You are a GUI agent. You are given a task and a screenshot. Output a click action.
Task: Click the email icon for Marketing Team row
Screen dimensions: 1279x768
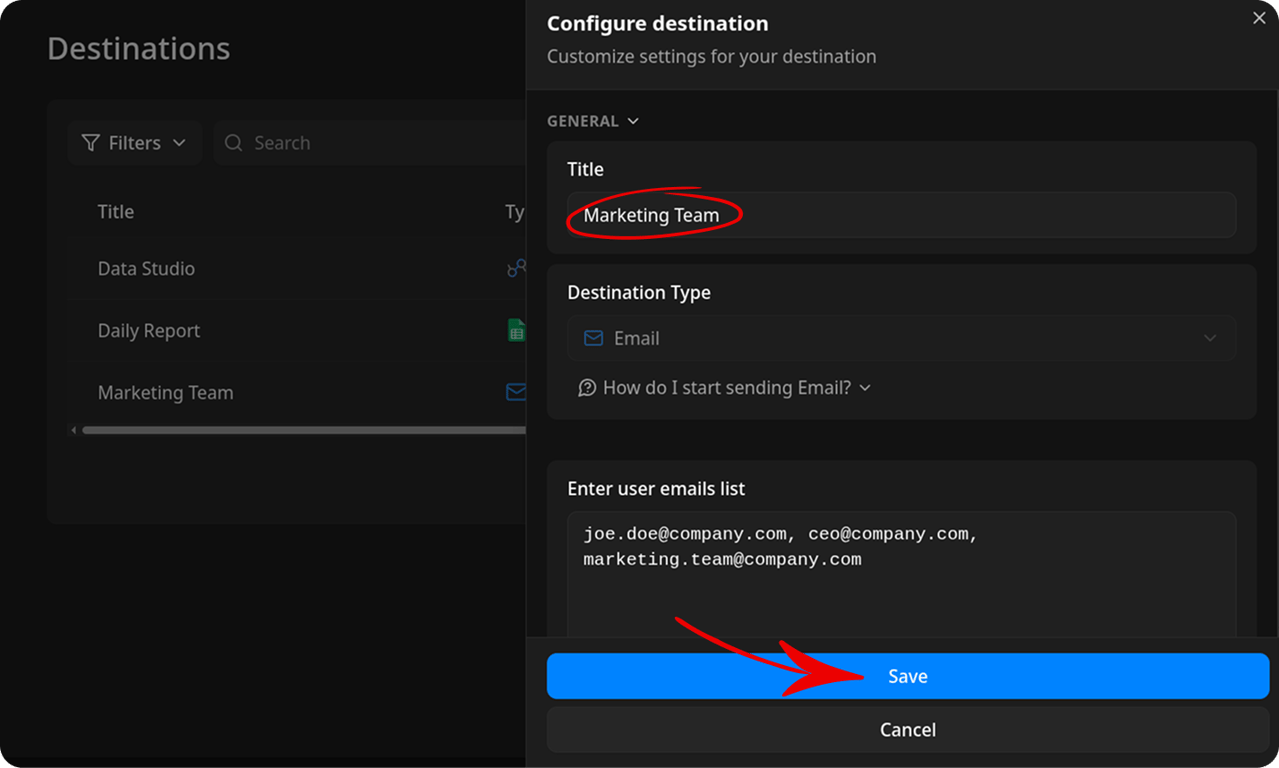click(x=516, y=392)
